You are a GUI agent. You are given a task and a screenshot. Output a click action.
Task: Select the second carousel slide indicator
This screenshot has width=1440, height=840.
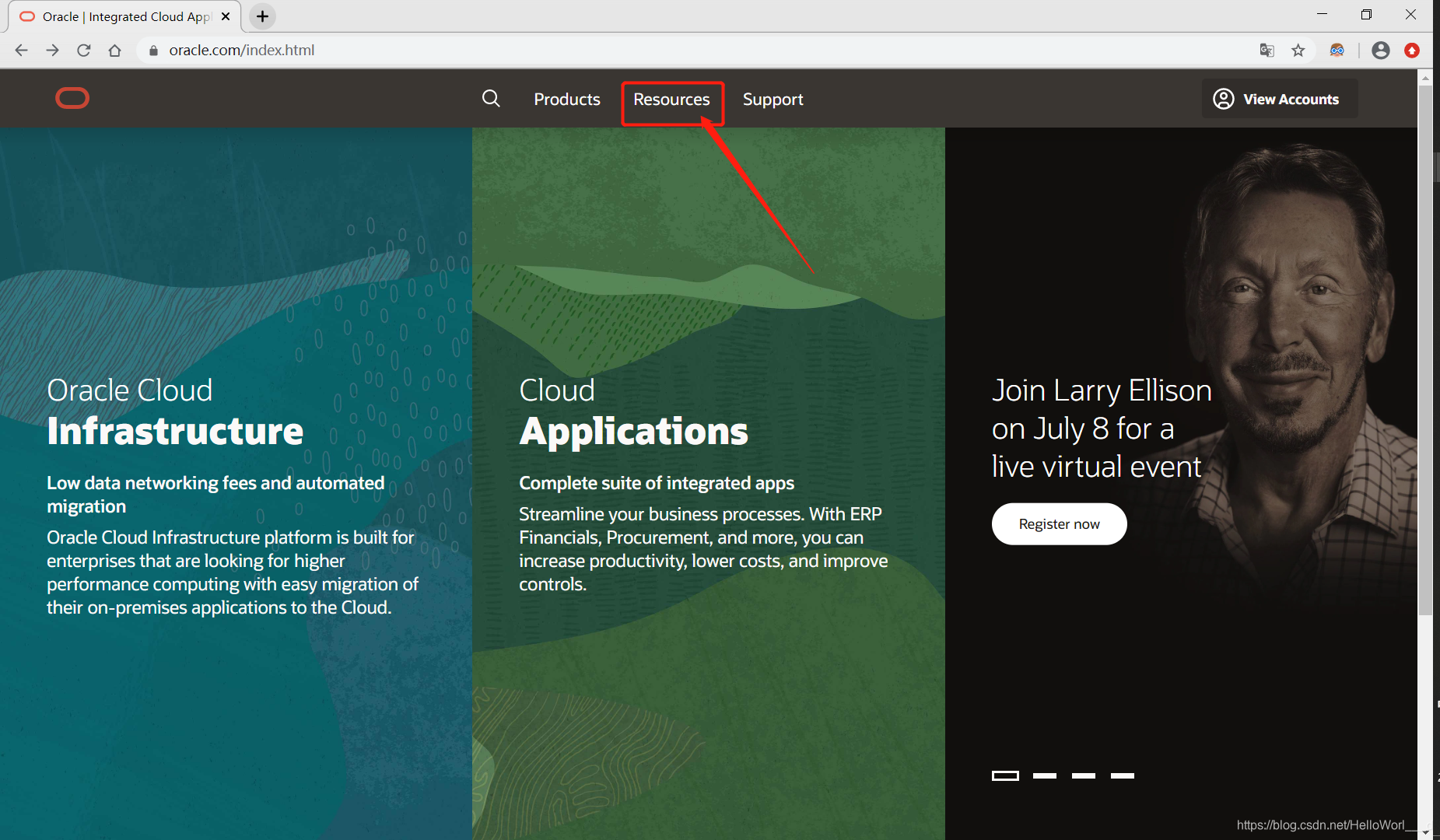pos(1045,775)
